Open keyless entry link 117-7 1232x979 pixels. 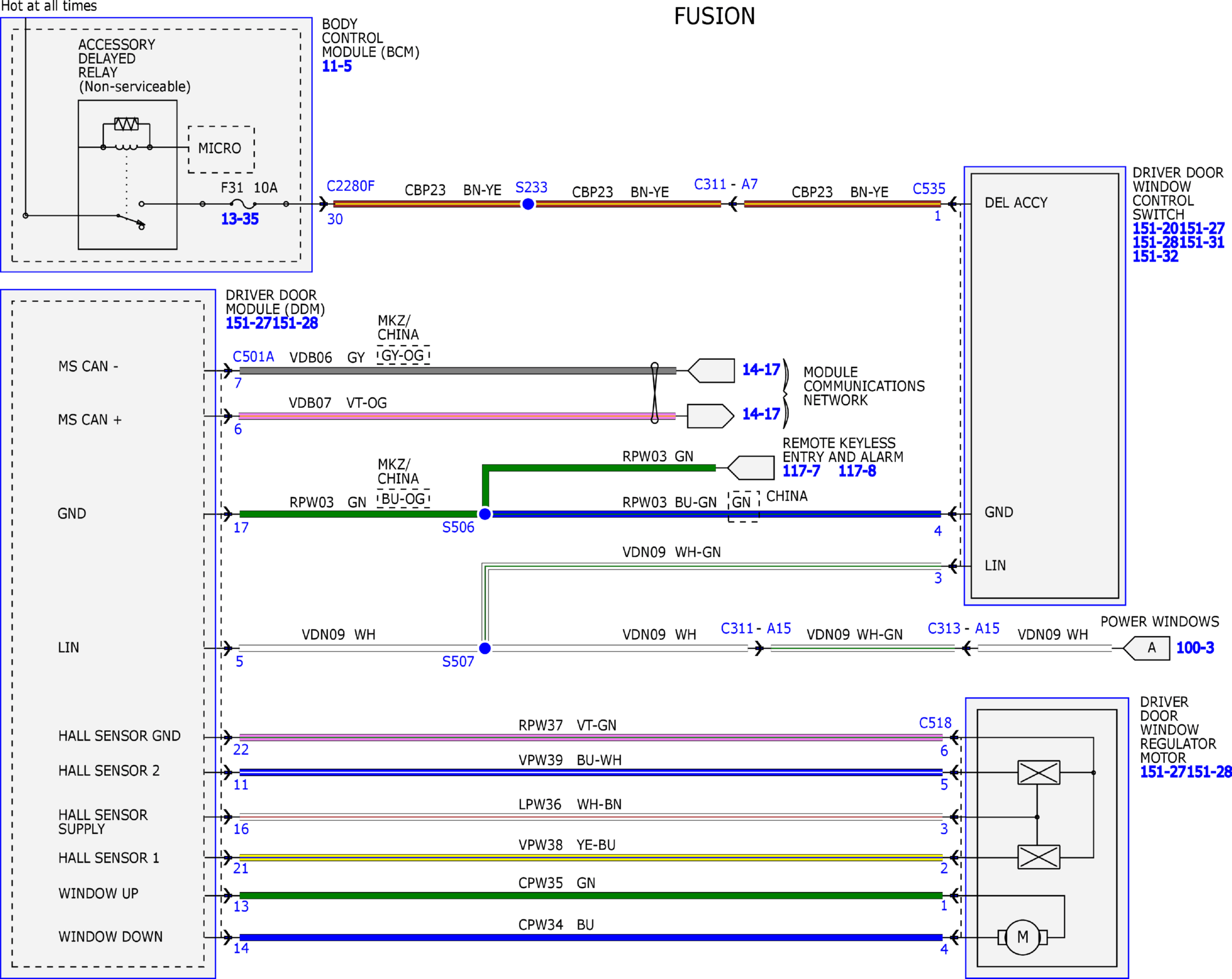tap(801, 472)
